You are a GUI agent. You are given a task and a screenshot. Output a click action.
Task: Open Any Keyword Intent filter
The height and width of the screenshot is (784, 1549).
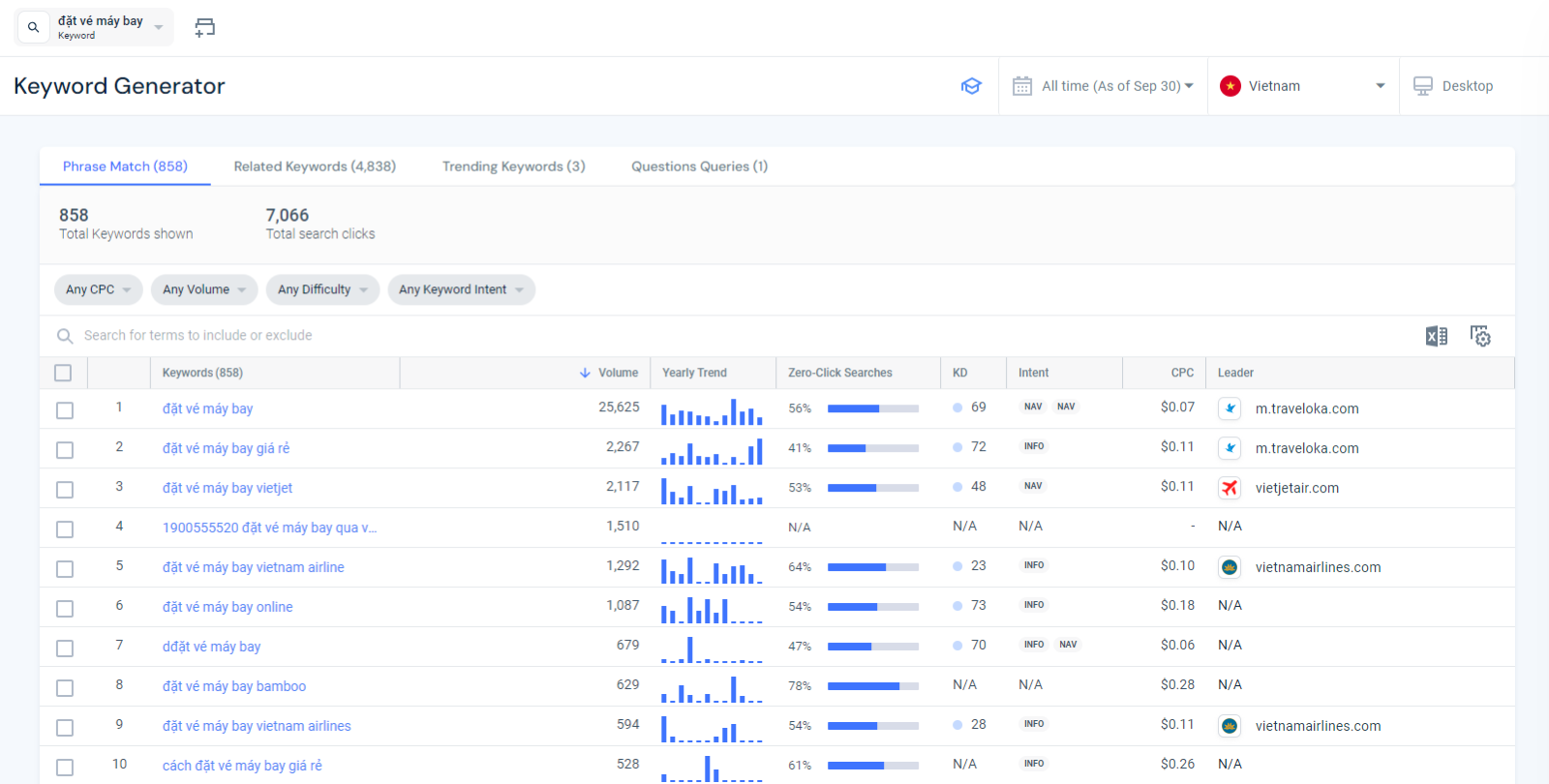461,289
